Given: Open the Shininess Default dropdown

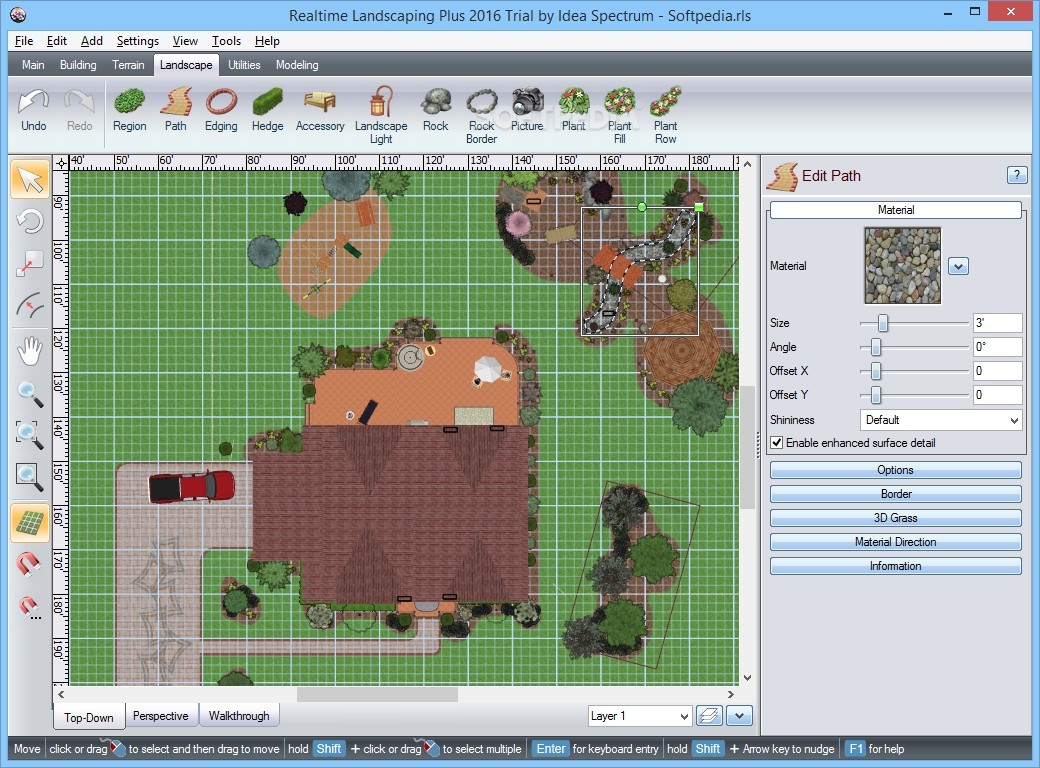Looking at the screenshot, I should click(941, 420).
